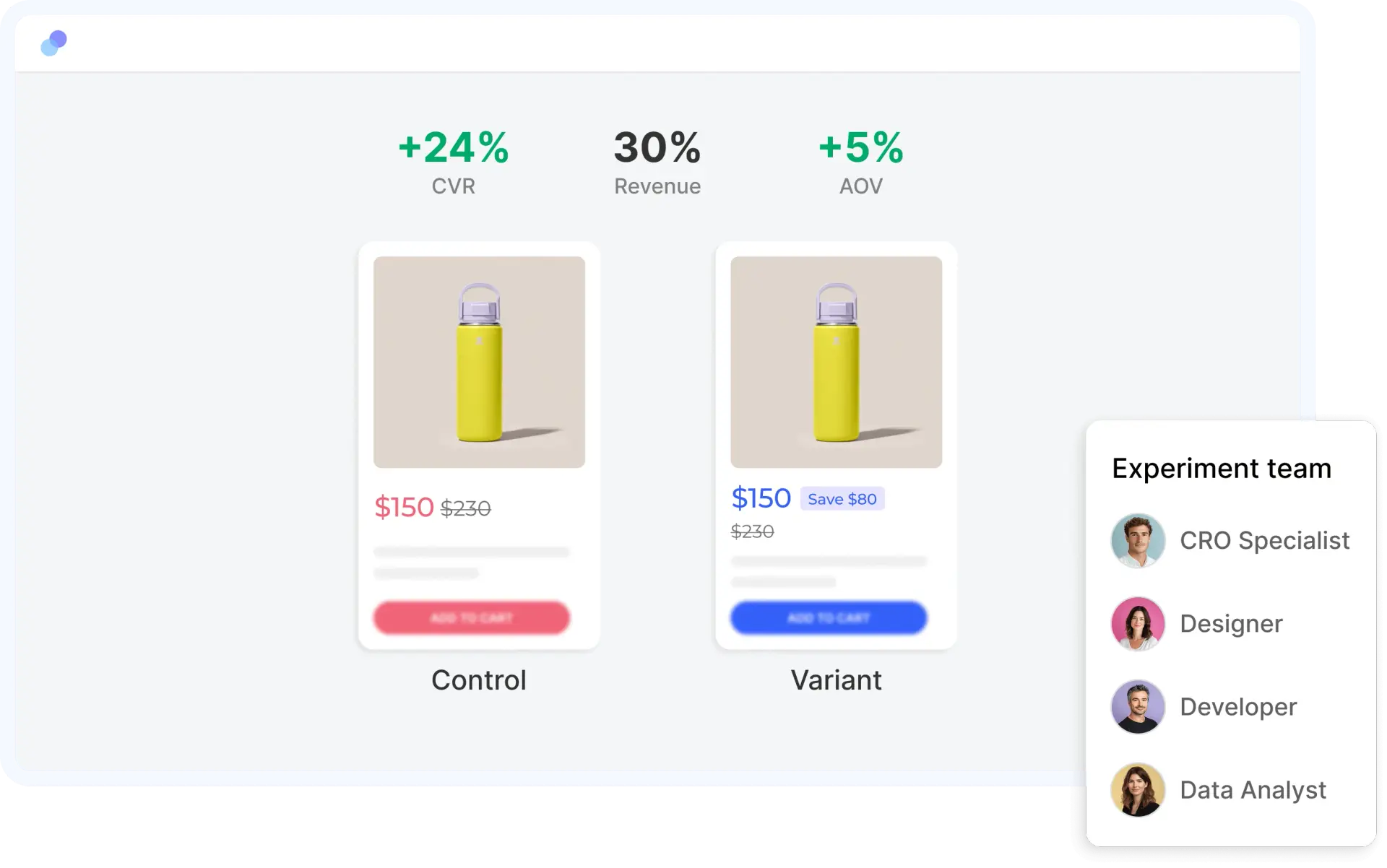This screenshot has width=1387, height=868.
Task: Click the app logo in top-left corner
Action: pyautogui.click(x=54, y=43)
